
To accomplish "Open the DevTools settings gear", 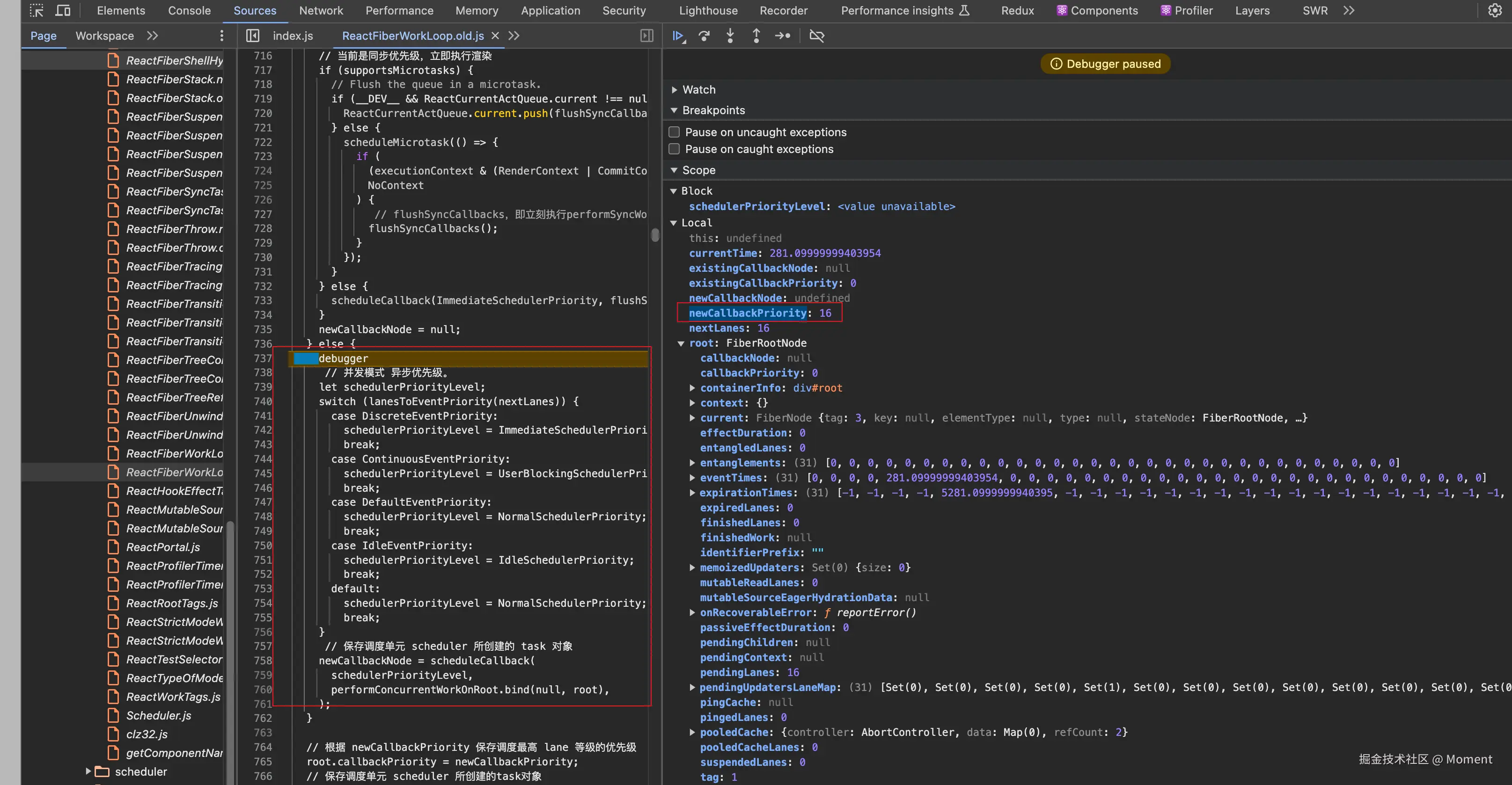I will coord(1494,11).
